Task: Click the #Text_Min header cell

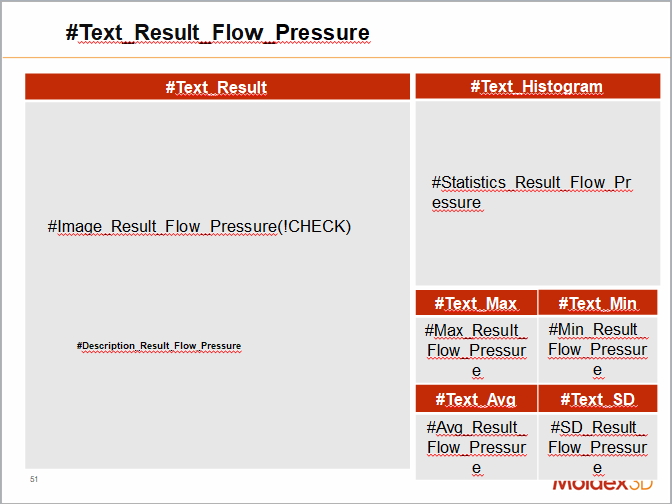Action: pyautogui.click(x=598, y=303)
